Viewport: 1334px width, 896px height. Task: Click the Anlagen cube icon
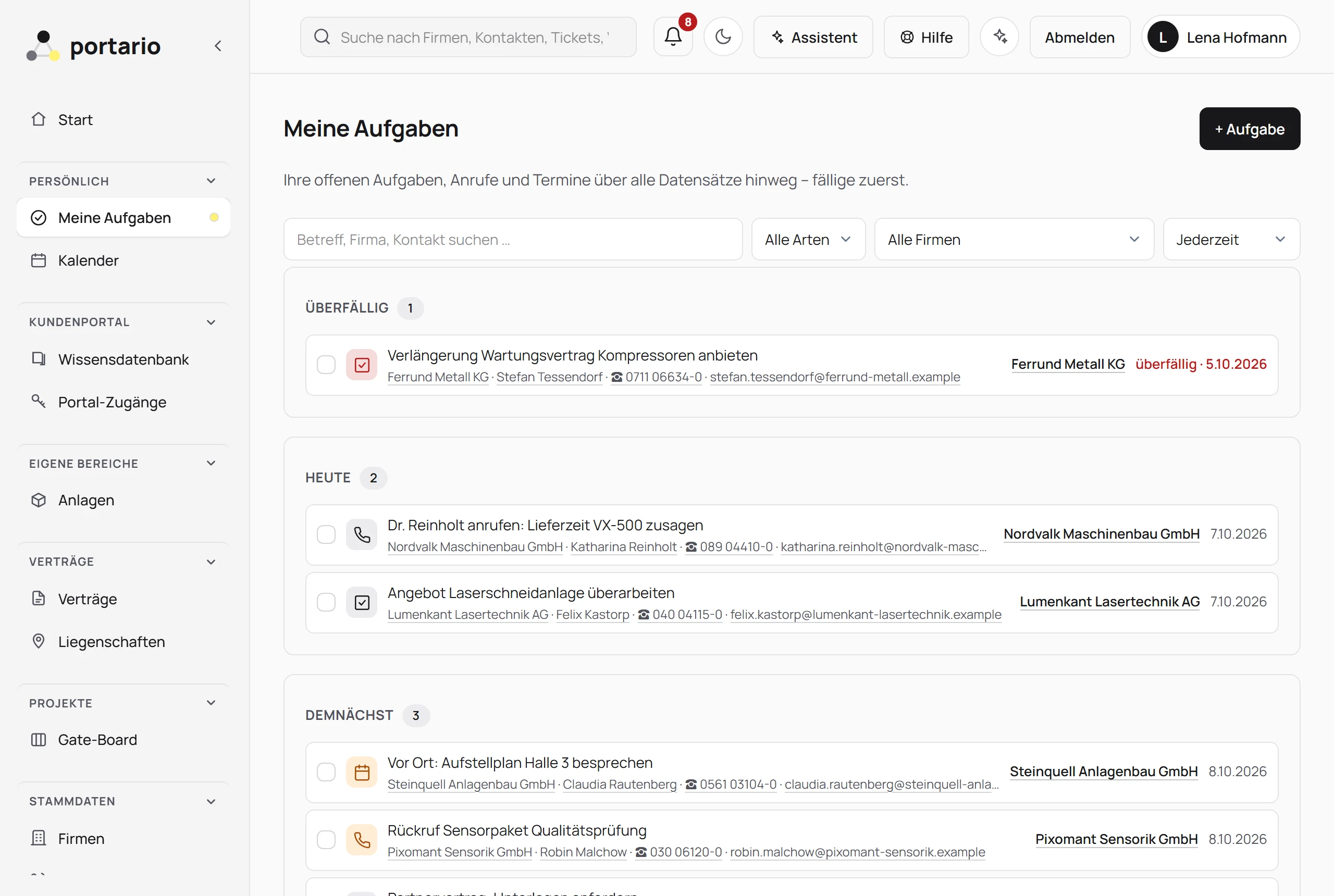tap(38, 500)
